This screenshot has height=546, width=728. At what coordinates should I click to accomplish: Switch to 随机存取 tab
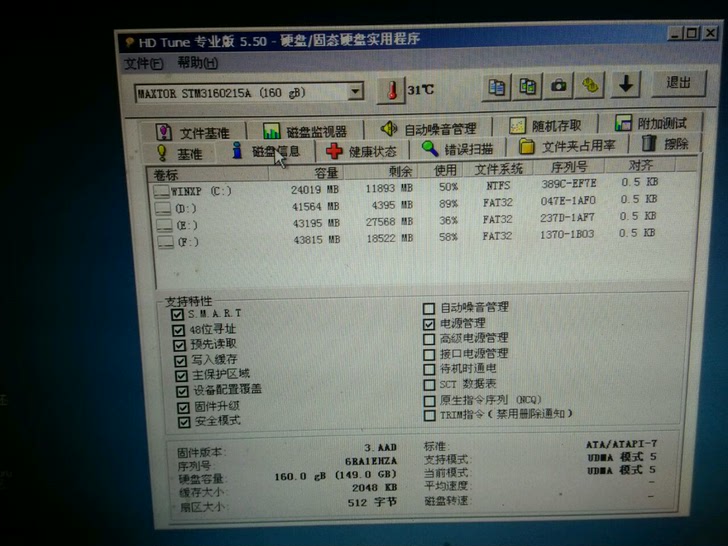545,125
